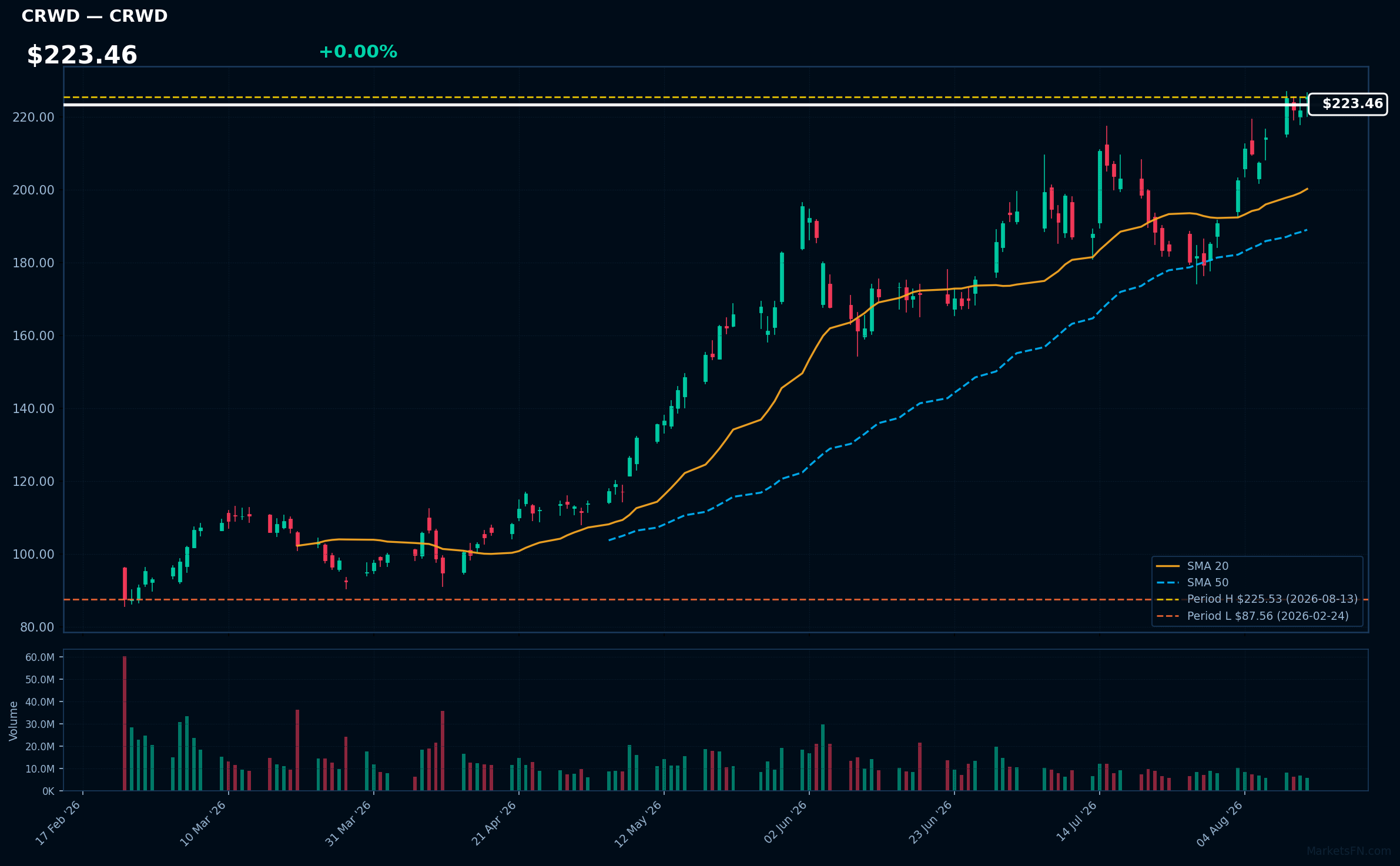Screen dimensions: 1400x866
Task: Click the 200.00 price axis label
Action: tap(34, 190)
